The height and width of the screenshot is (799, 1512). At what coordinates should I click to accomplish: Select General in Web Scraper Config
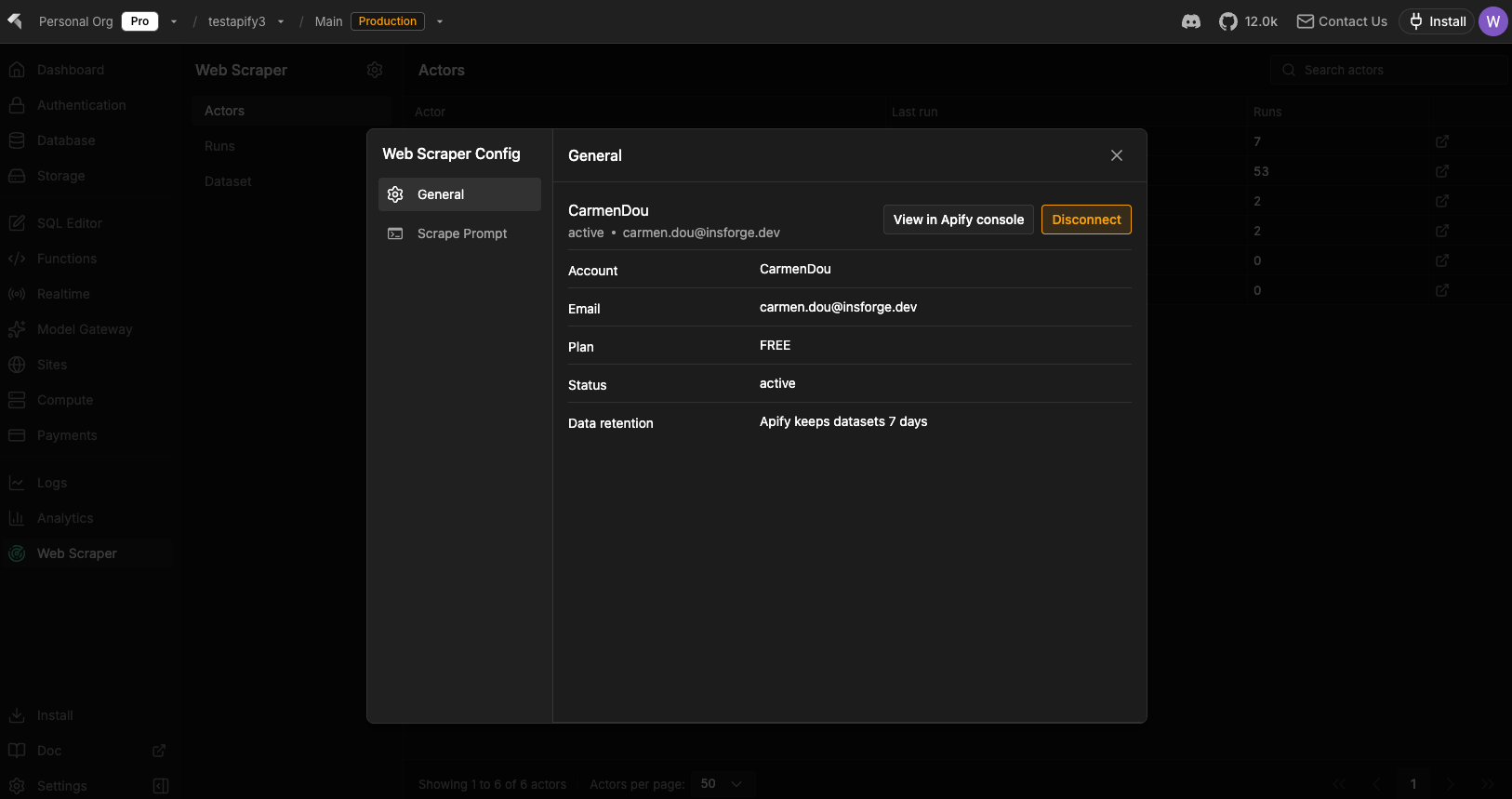[x=459, y=194]
